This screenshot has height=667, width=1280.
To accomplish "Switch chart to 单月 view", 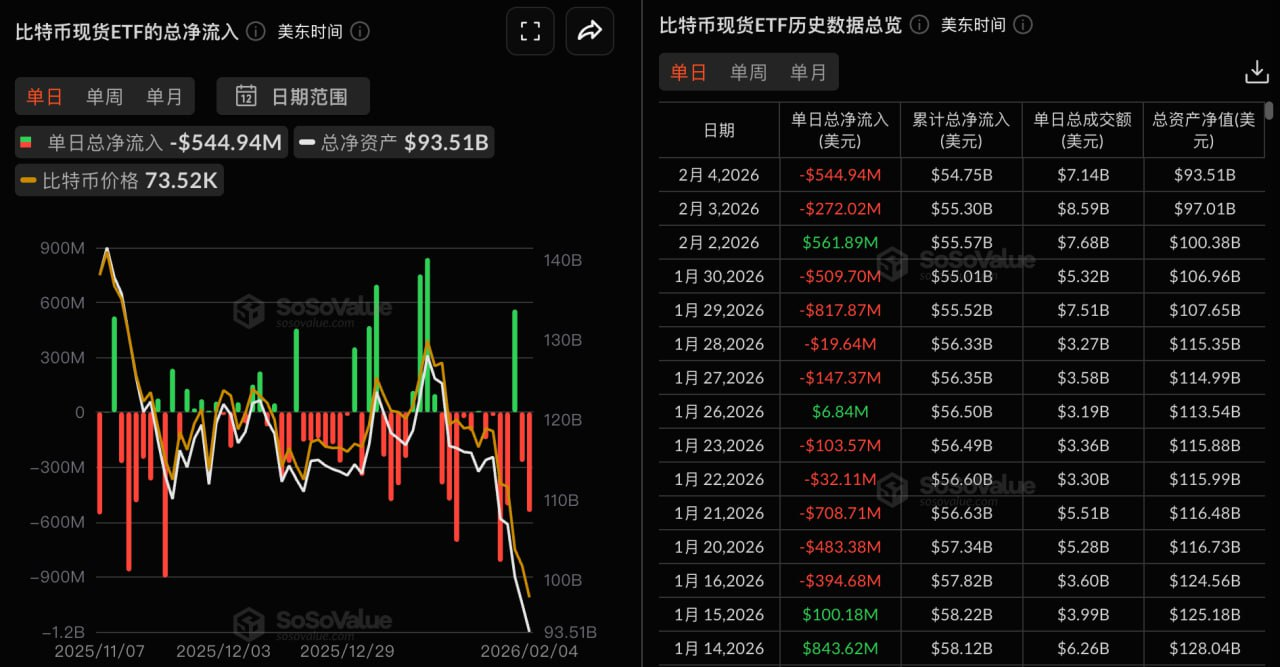I will 164,96.
